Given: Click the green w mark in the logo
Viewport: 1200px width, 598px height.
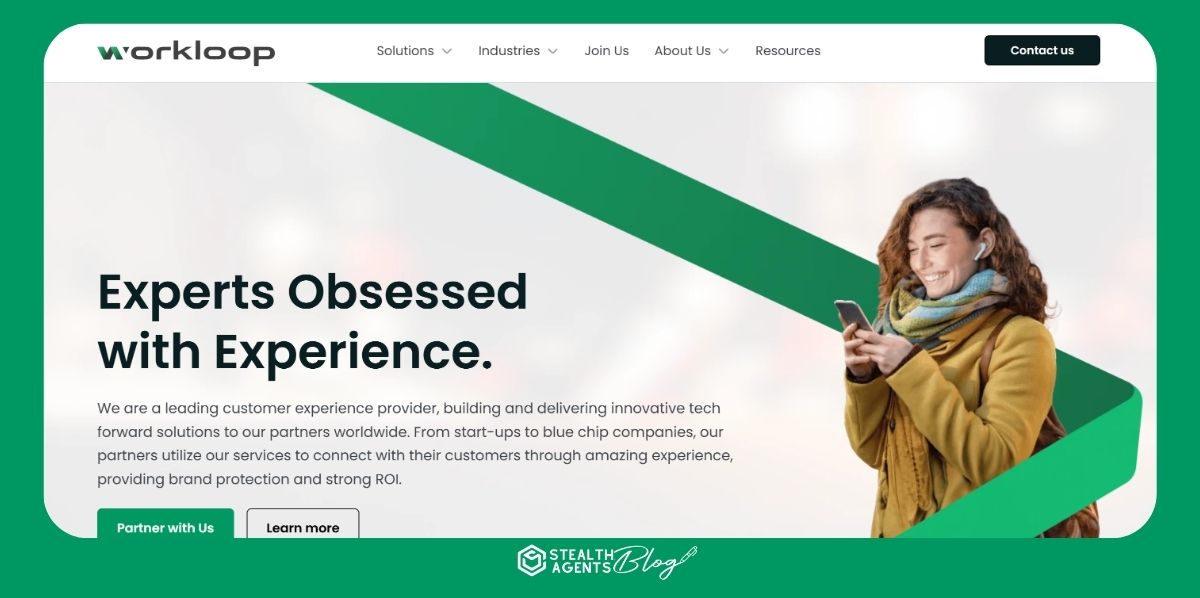Looking at the screenshot, I should click(x=110, y=52).
